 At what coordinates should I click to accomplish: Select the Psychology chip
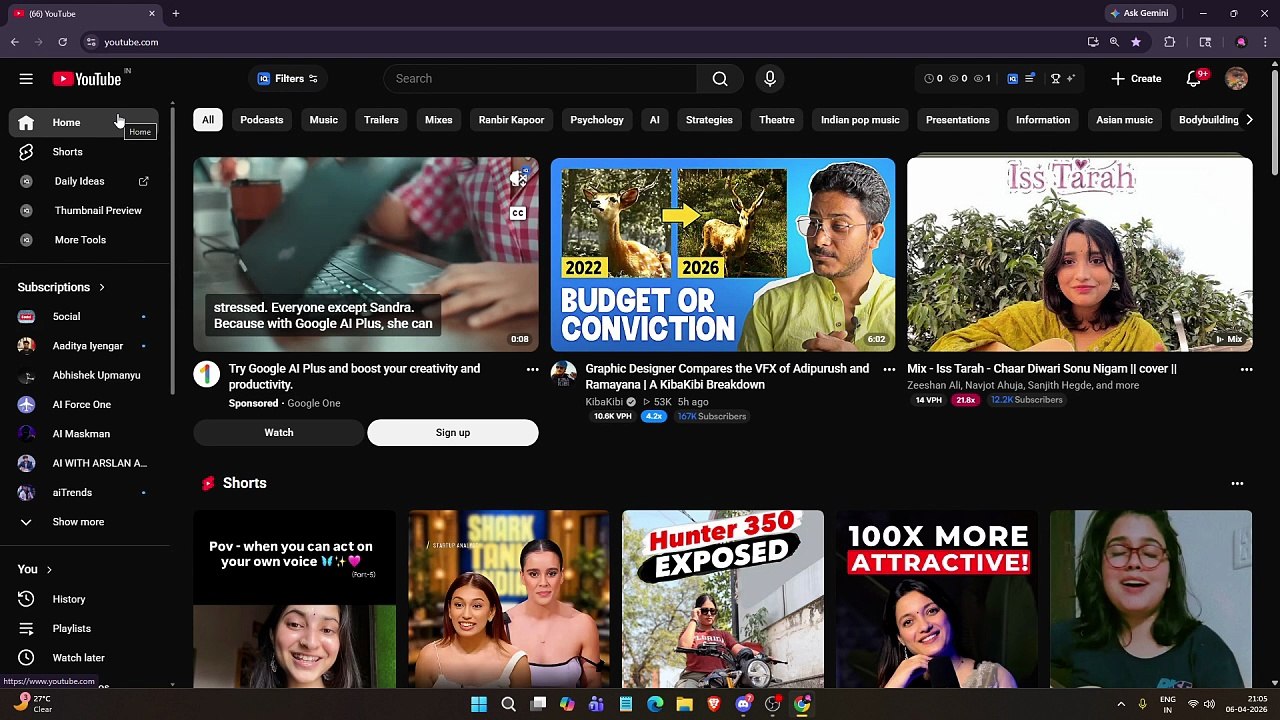point(597,120)
